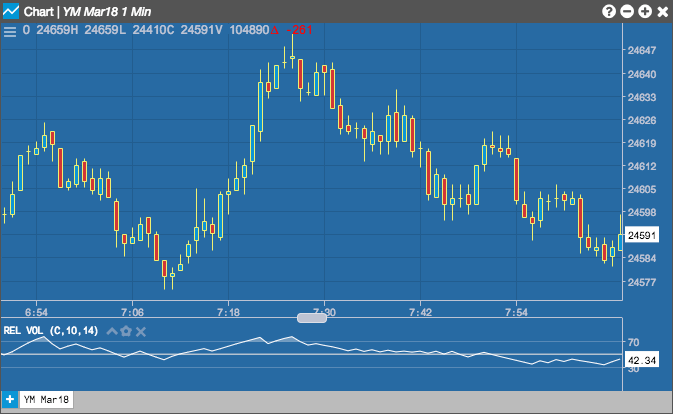Open REL VOL study settings gear
Viewport: 673px width, 414px height.
coord(126,331)
